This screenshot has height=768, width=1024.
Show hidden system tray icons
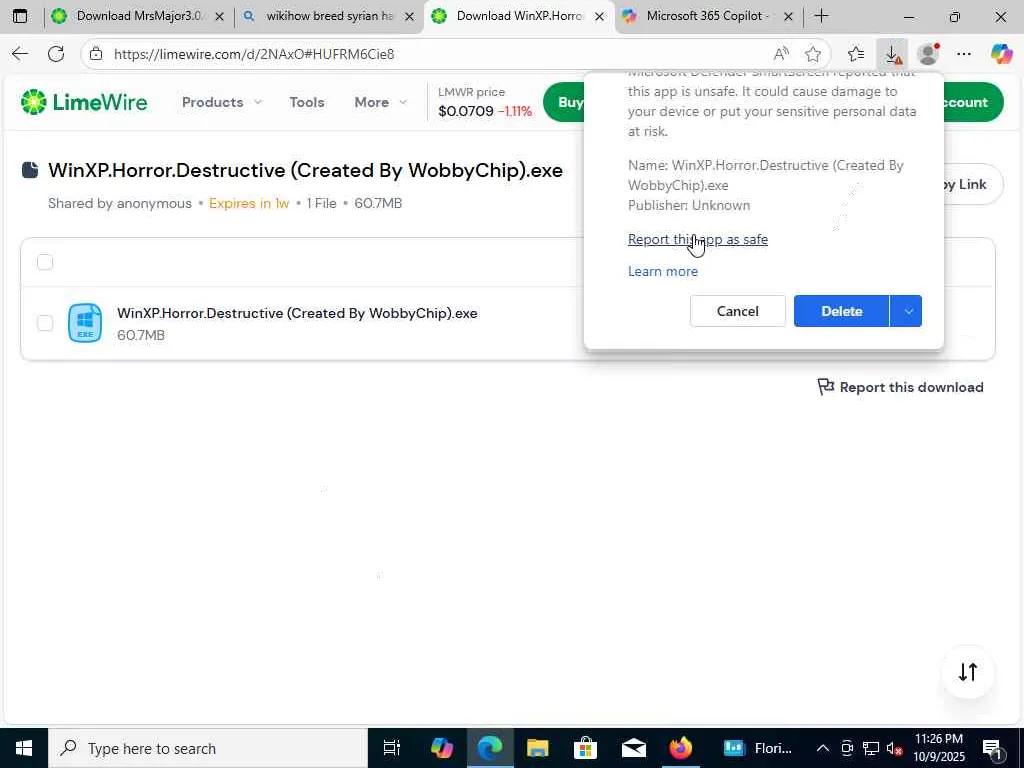pos(823,748)
